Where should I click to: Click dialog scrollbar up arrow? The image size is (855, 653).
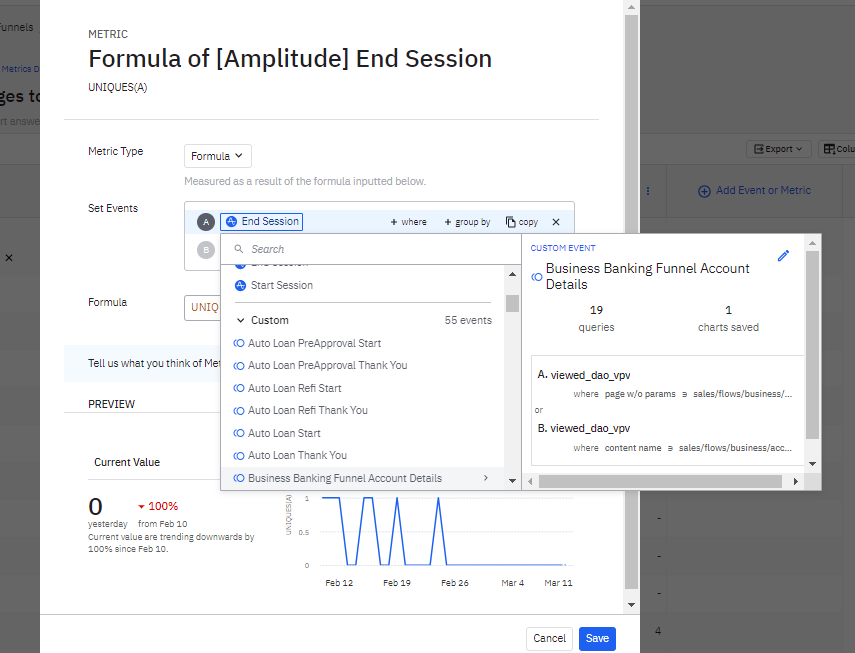tap(631, 7)
